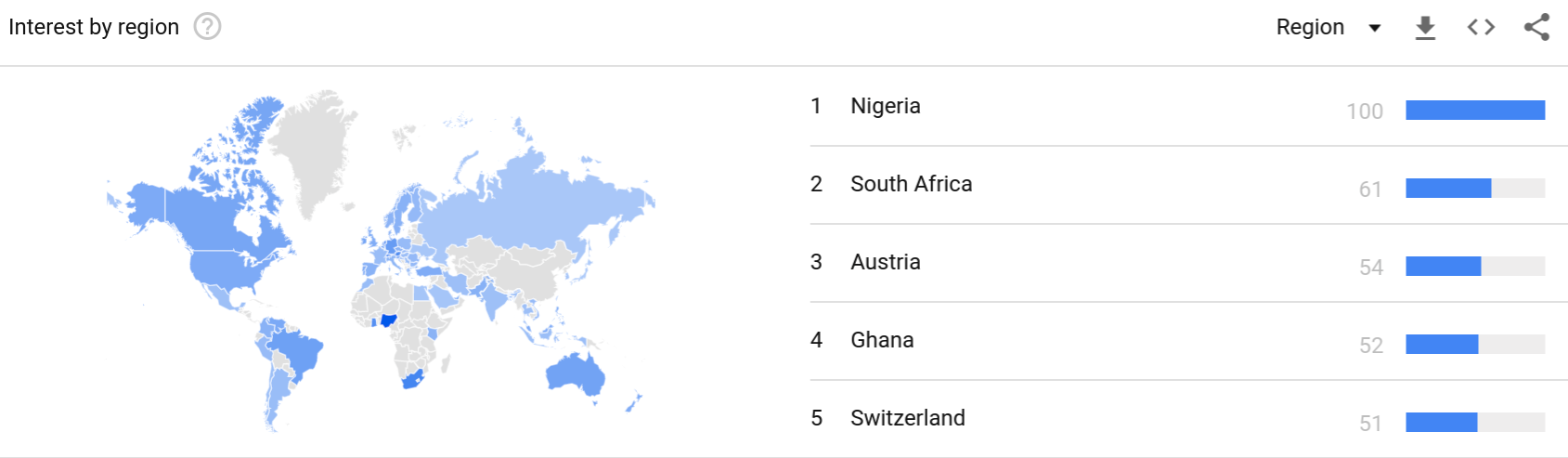
Task: Open the Austria region entry
Action: [885, 262]
